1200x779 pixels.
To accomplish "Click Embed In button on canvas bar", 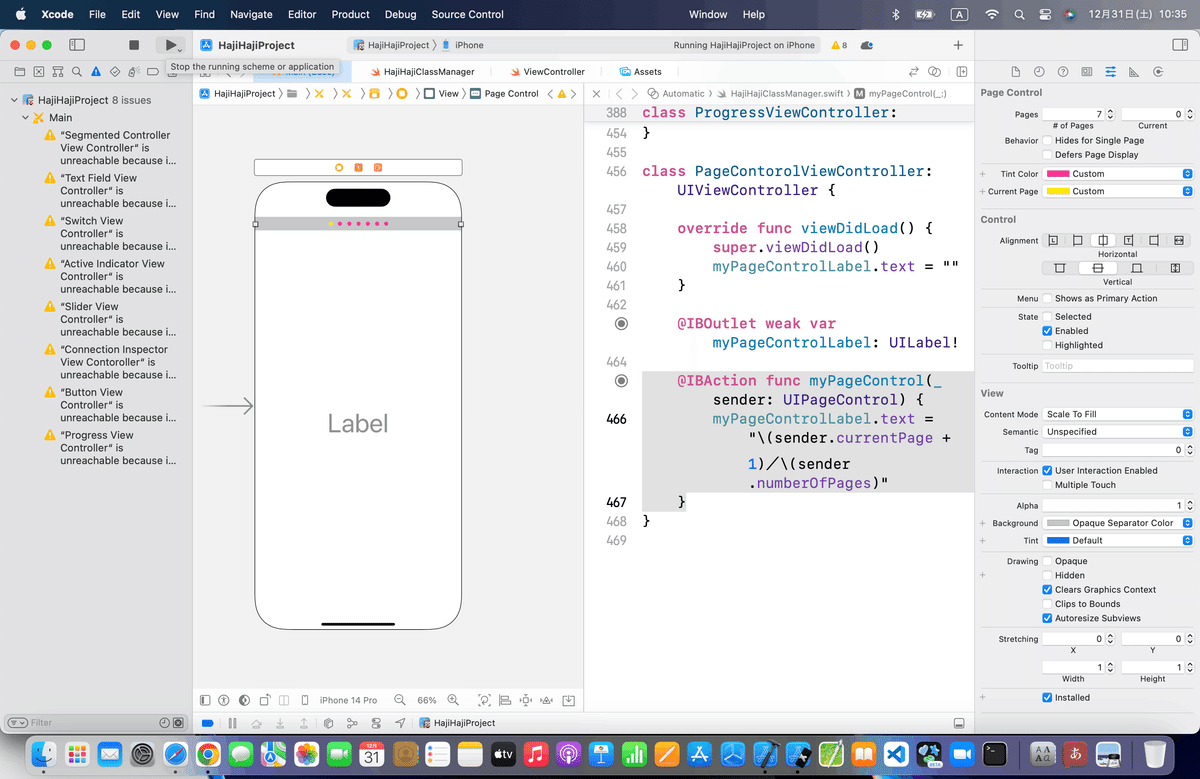I will click(x=568, y=700).
